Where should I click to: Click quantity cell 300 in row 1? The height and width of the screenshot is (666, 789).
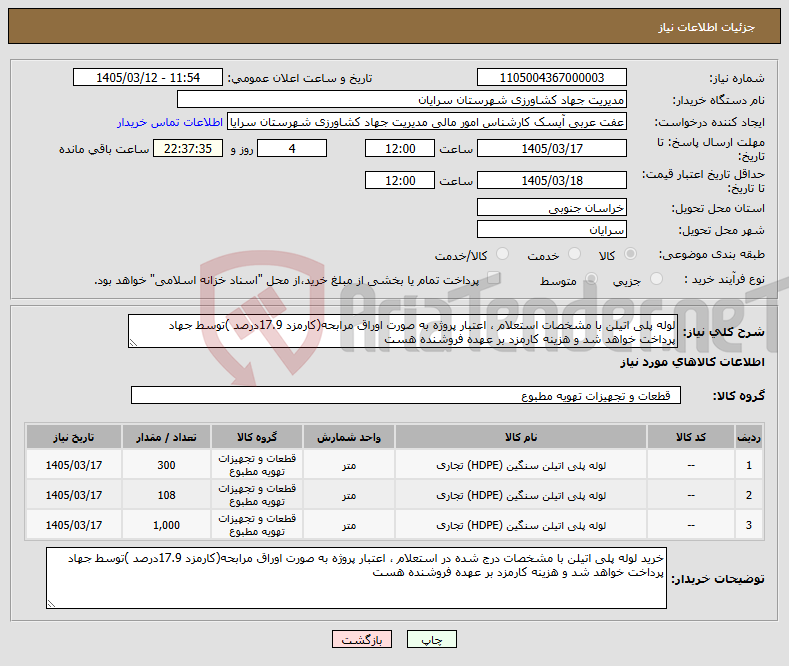click(x=167, y=465)
